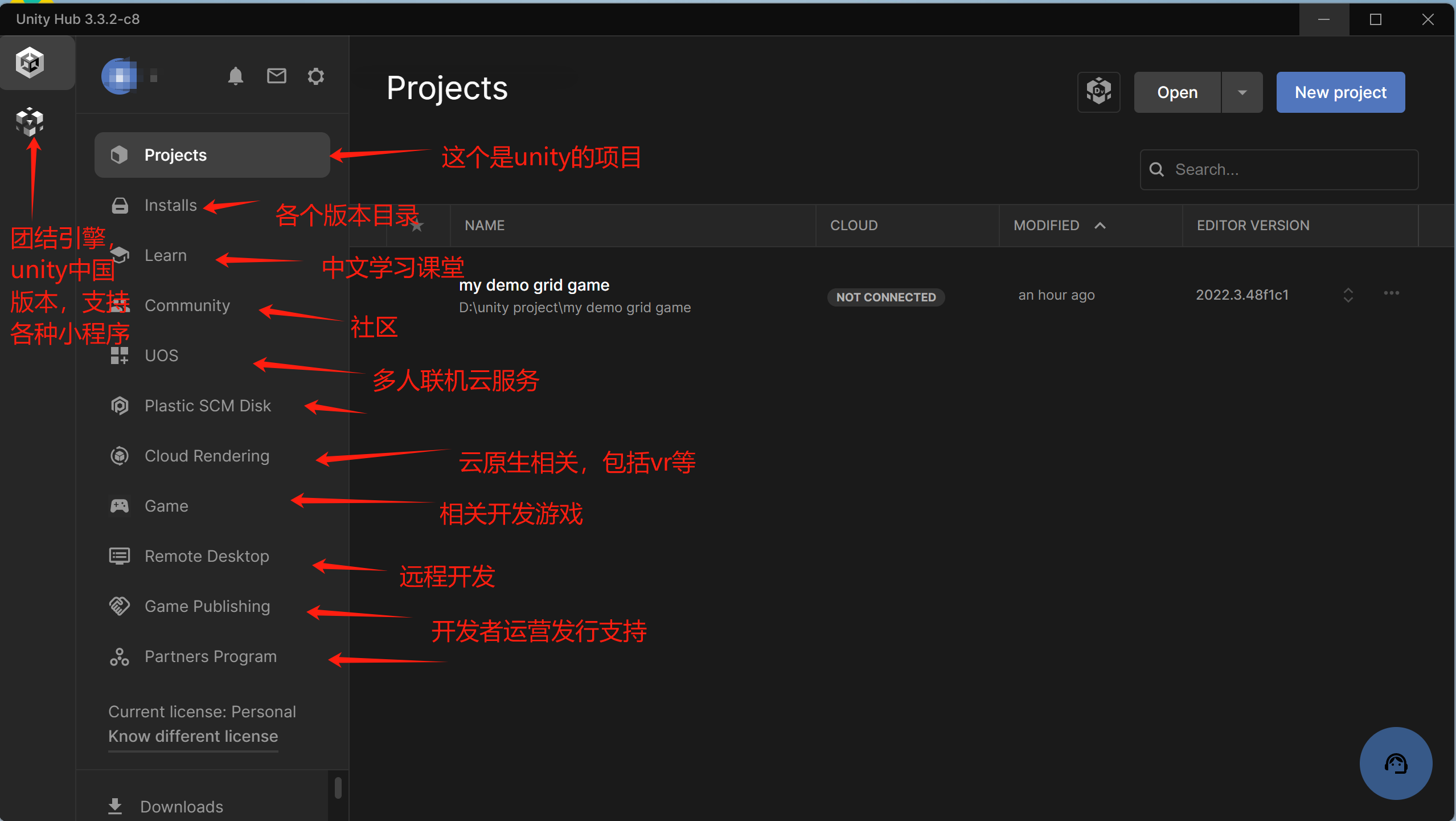This screenshot has height=821, width=1456.
Task: Sort projects by NAME column
Action: (x=485, y=226)
